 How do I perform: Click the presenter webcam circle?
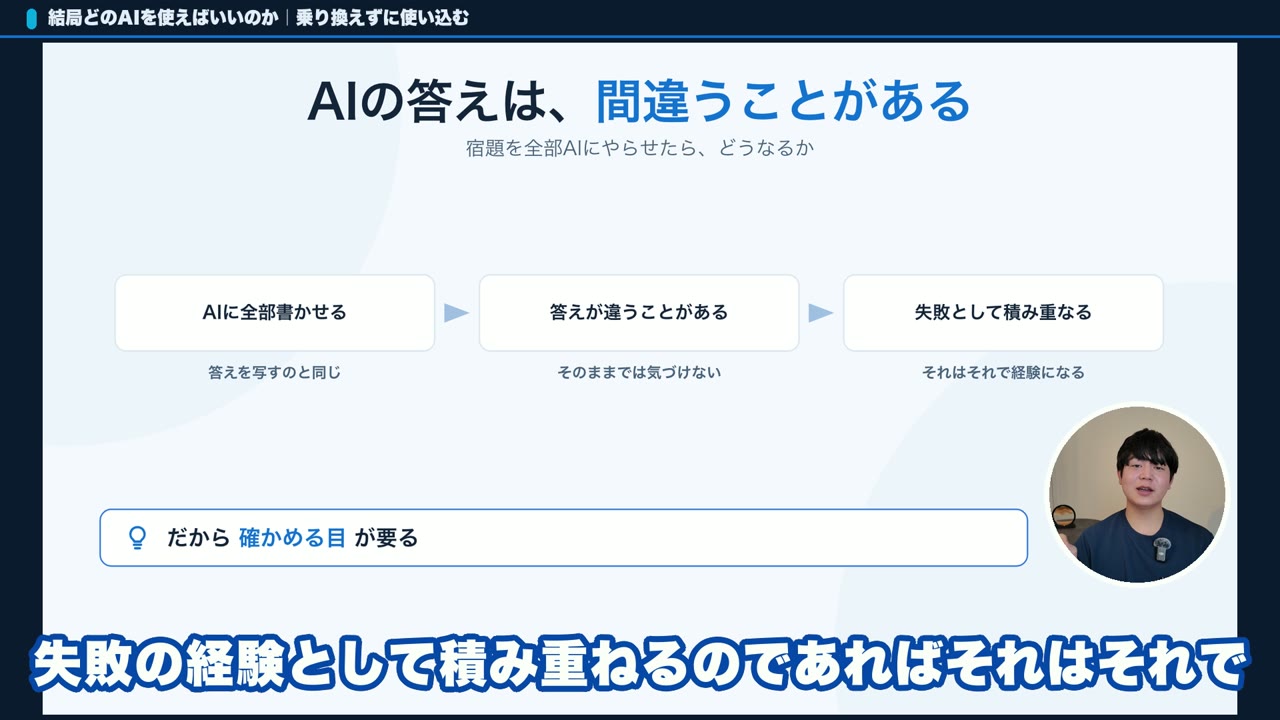pyautogui.click(x=1137, y=495)
